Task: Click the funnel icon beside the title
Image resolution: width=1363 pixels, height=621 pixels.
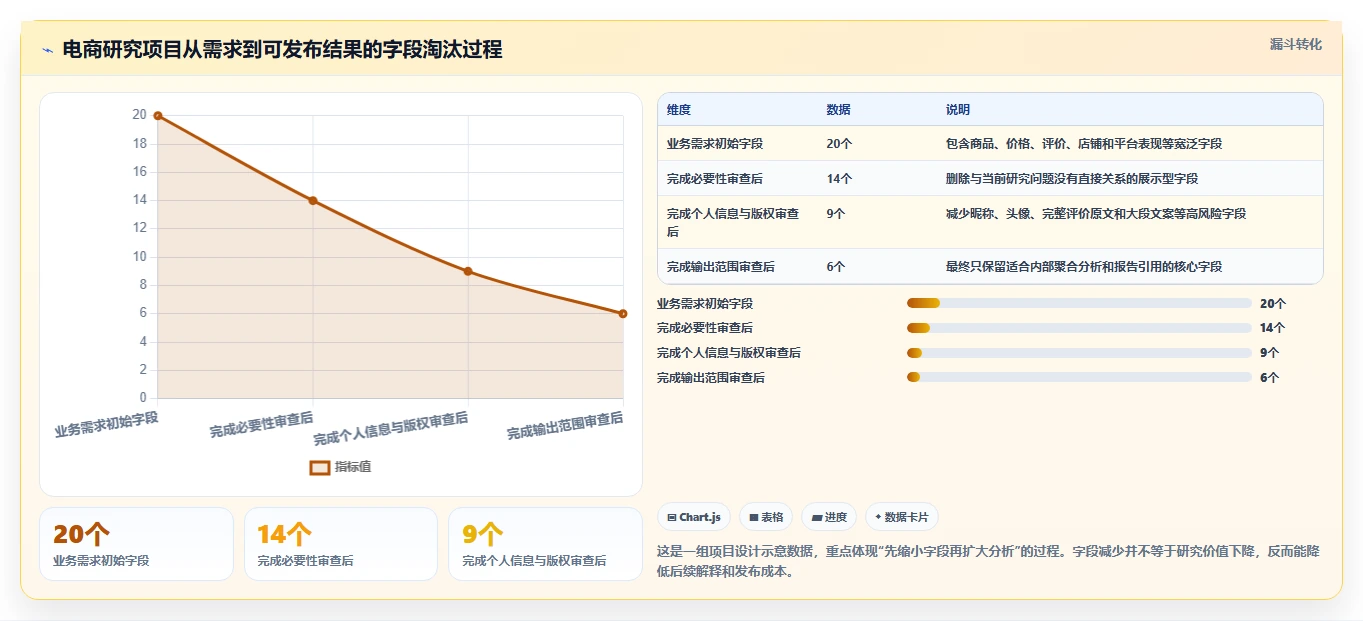Action: [x=47, y=50]
